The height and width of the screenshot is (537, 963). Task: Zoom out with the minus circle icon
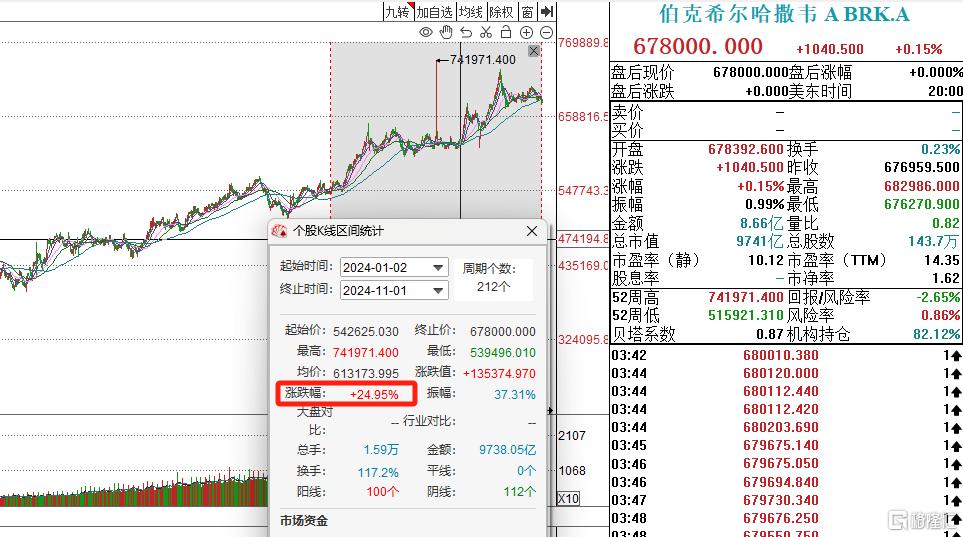click(546, 33)
